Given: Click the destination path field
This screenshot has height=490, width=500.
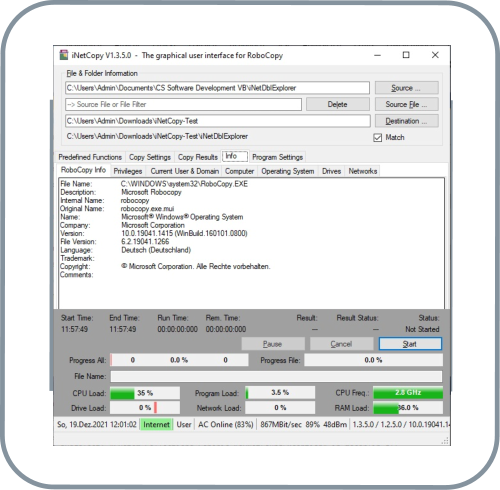Looking at the screenshot, I should coord(218,121).
